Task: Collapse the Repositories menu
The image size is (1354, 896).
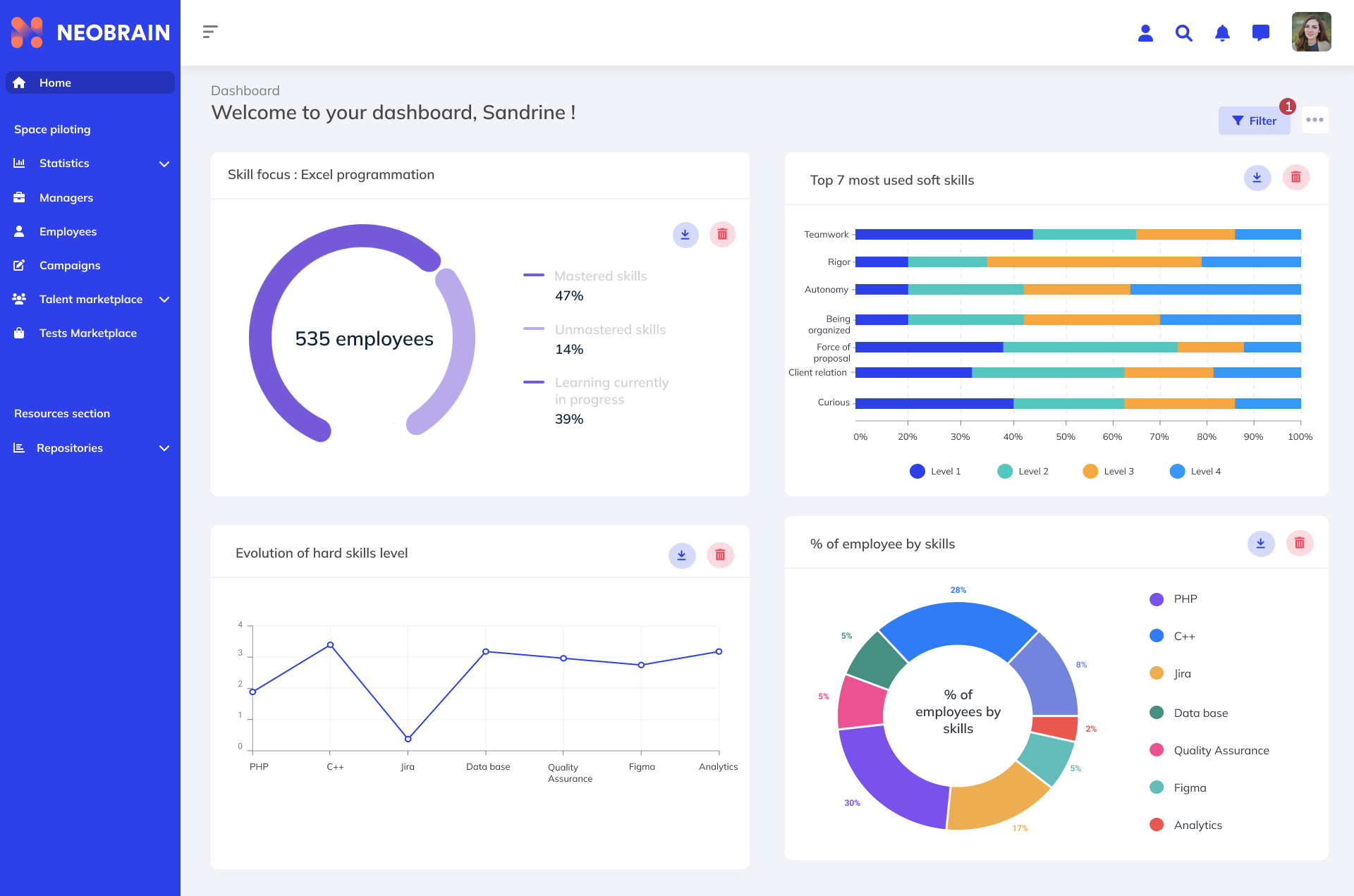Action: [164, 448]
